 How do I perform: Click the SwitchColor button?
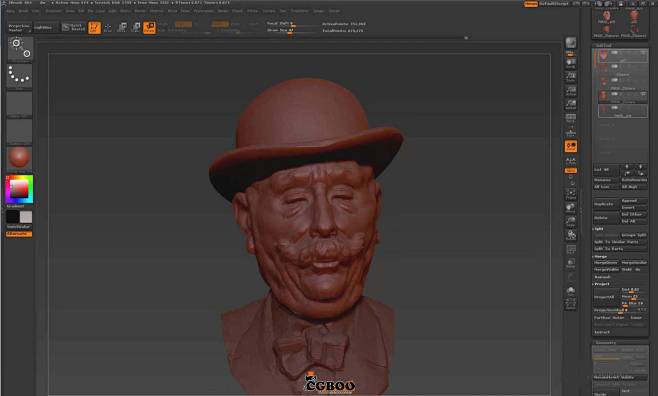[19, 227]
